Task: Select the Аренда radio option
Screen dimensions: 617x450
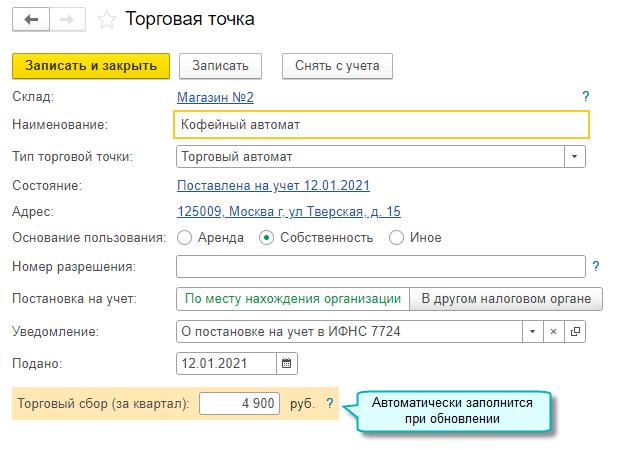Action: click(184, 238)
